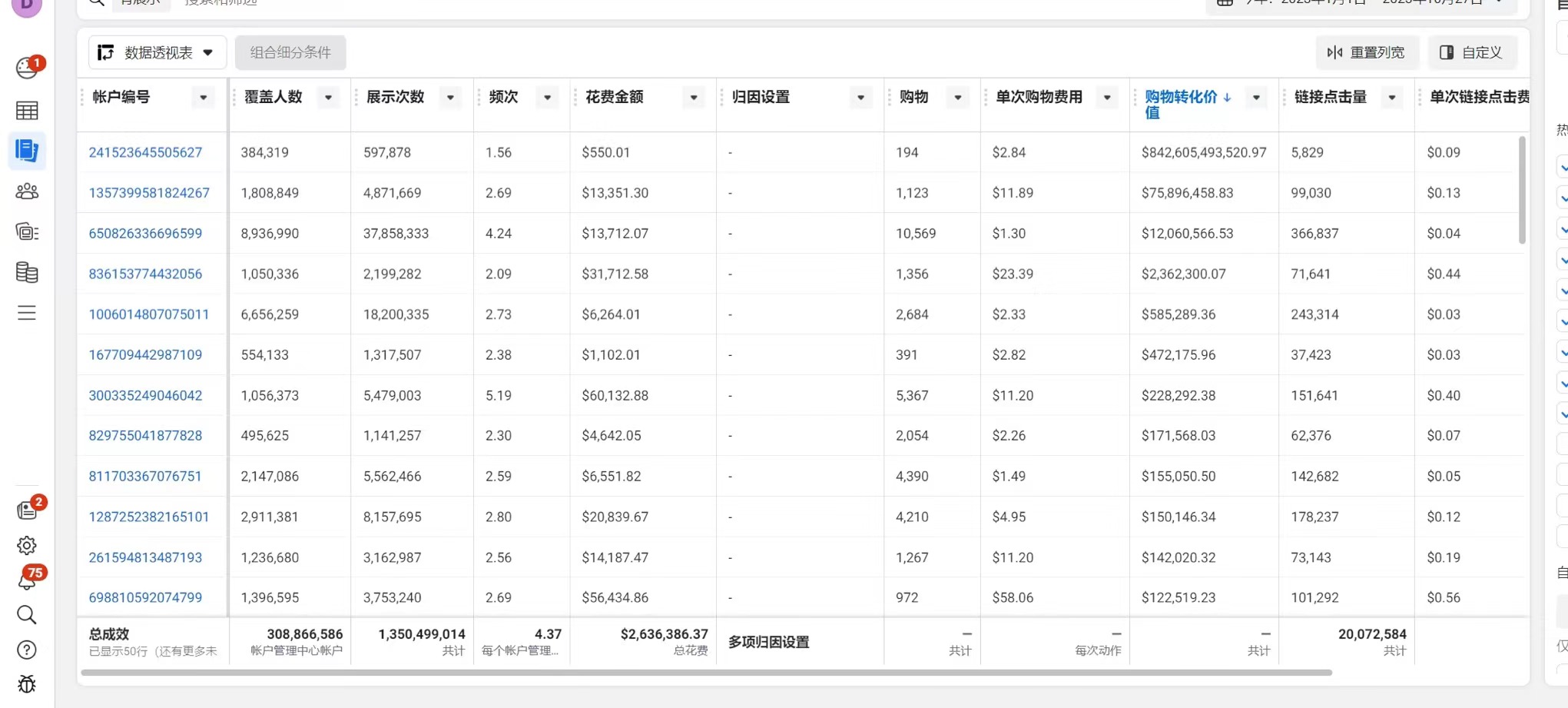This screenshot has height=708, width=1568.
Task: Click the 重置列宽 button
Action: pos(1366,52)
